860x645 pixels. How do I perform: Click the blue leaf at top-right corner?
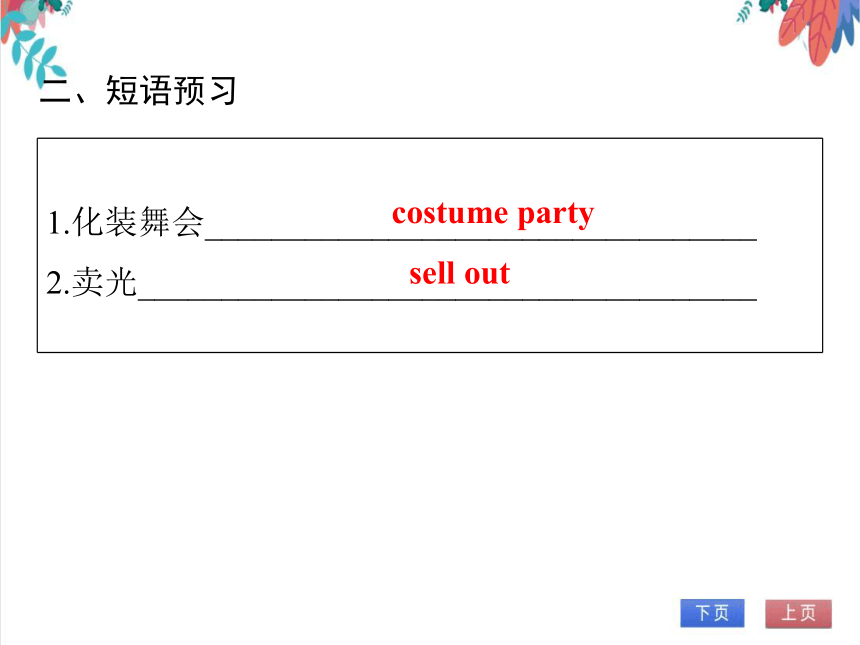click(x=848, y=25)
